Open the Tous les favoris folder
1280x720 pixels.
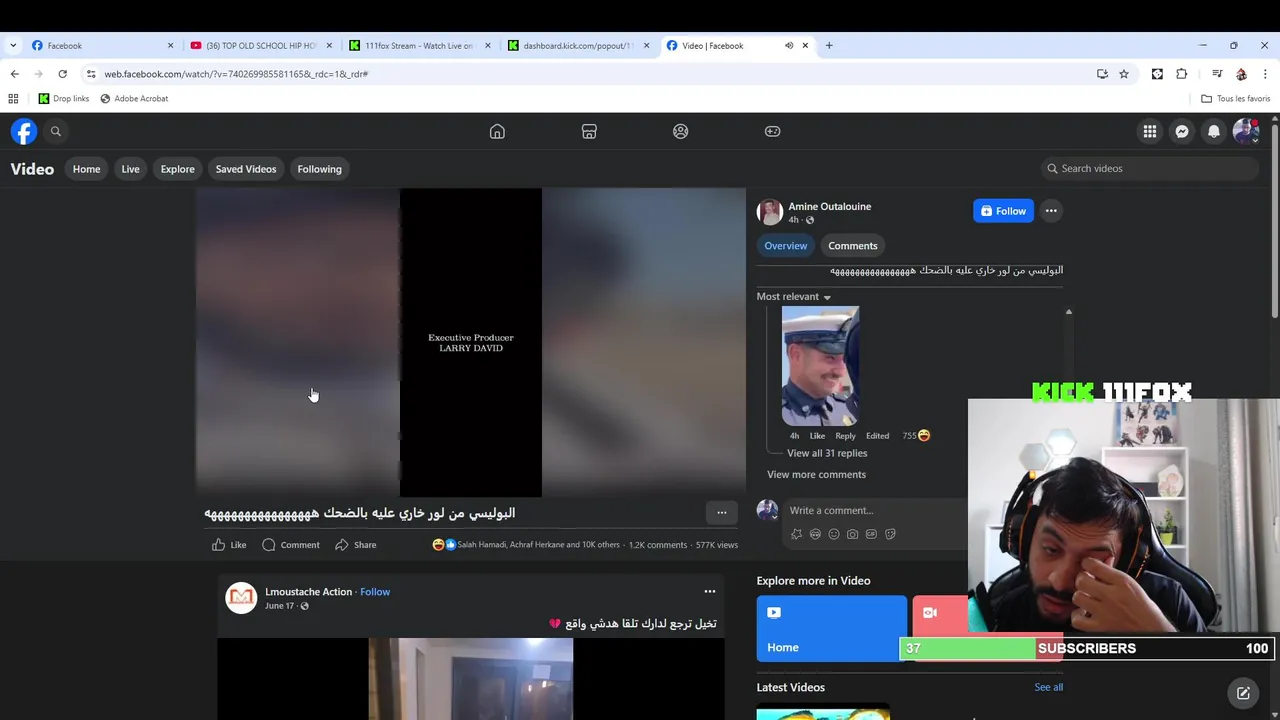pyautogui.click(x=1235, y=98)
